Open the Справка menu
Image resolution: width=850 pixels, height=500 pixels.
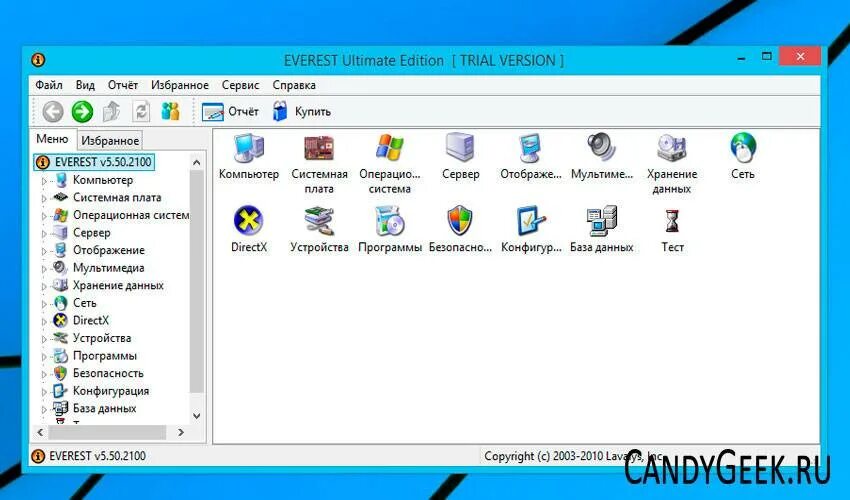click(x=294, y=85)
